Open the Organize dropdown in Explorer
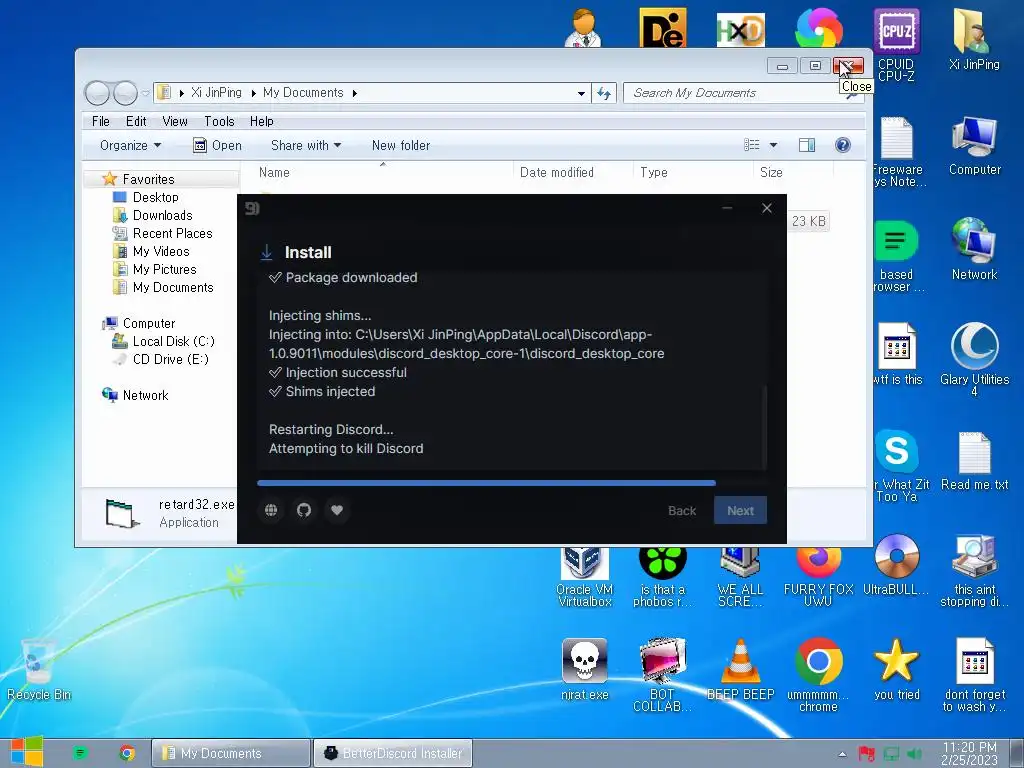 [x=130, y=146]
